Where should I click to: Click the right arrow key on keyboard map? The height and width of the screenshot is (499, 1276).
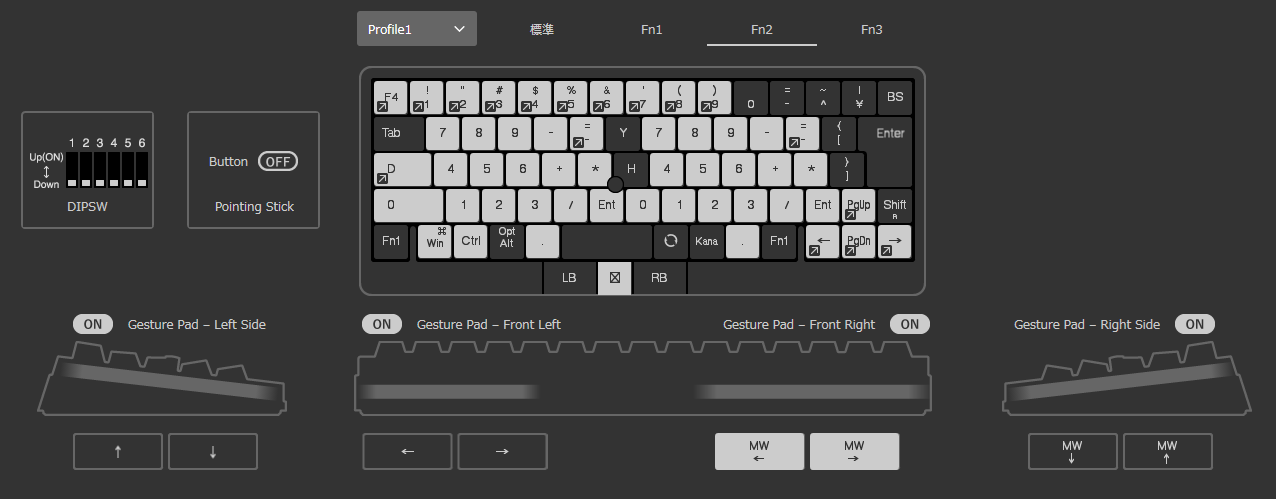coord(894,241)
